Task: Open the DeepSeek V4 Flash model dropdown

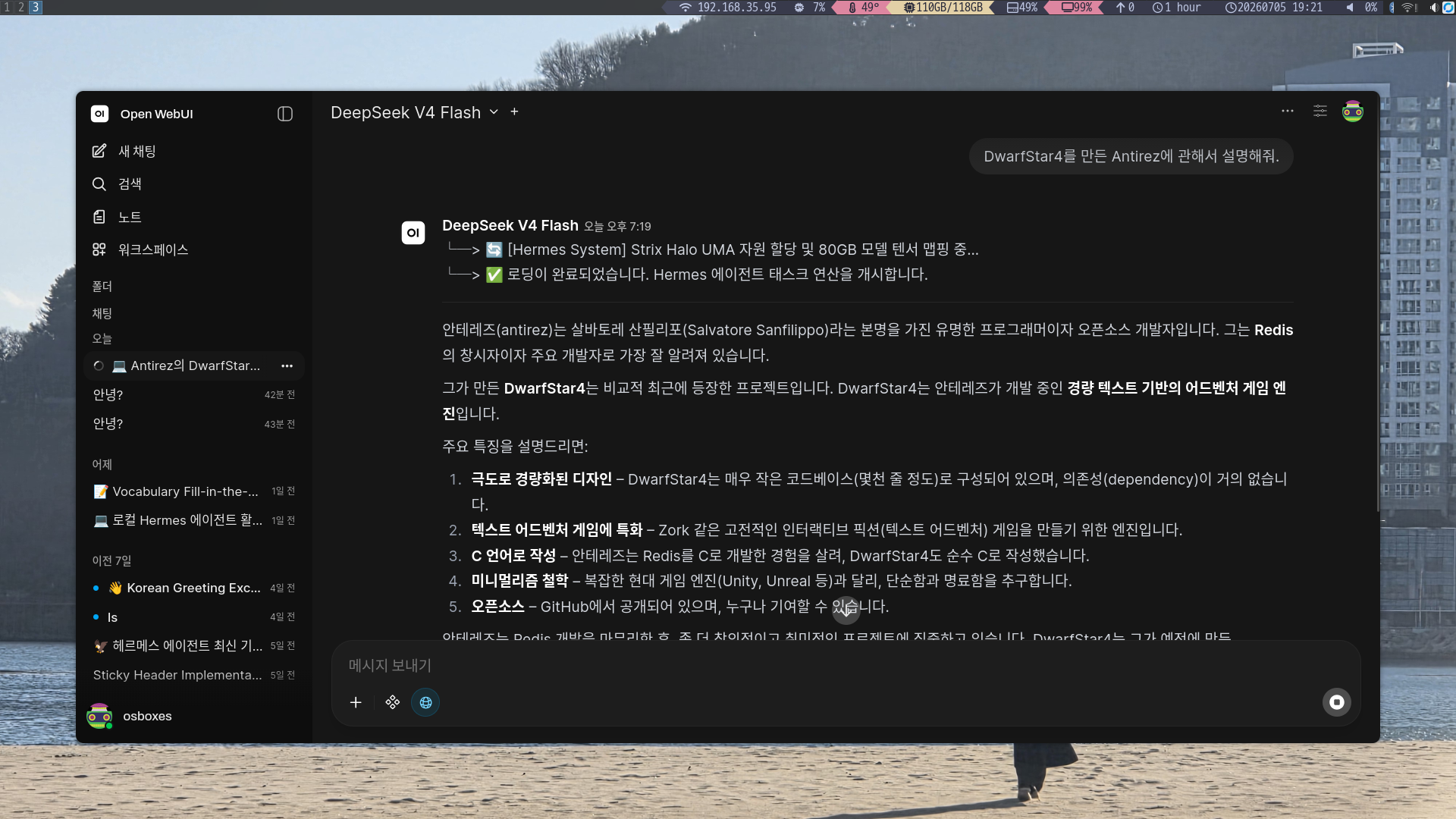Action: coord(414,112)
